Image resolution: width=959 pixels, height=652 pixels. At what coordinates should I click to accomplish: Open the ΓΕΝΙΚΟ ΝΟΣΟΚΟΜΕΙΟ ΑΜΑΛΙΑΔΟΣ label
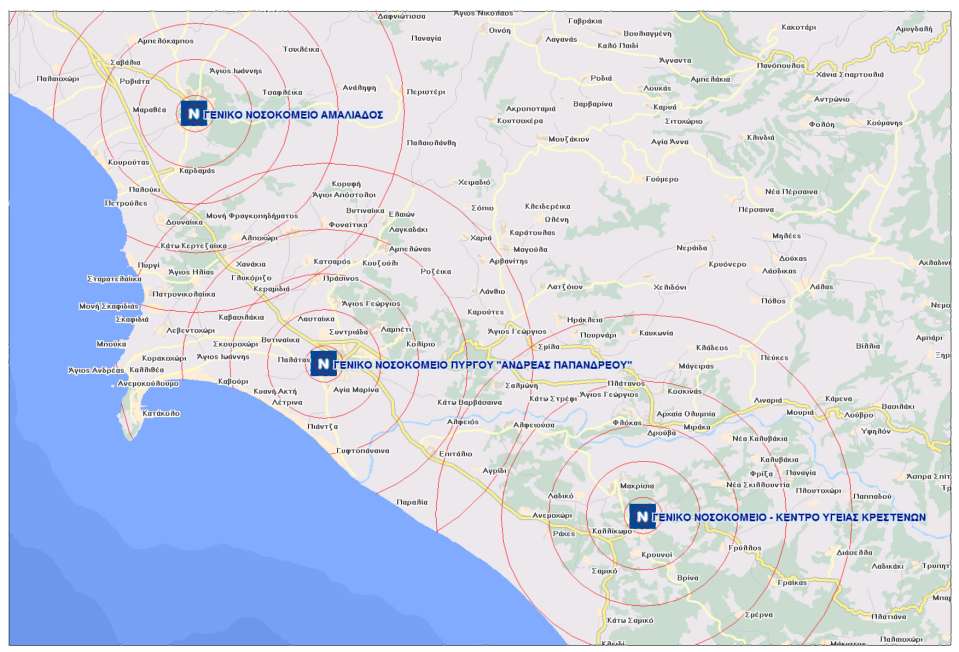click(x=296, y=114)
